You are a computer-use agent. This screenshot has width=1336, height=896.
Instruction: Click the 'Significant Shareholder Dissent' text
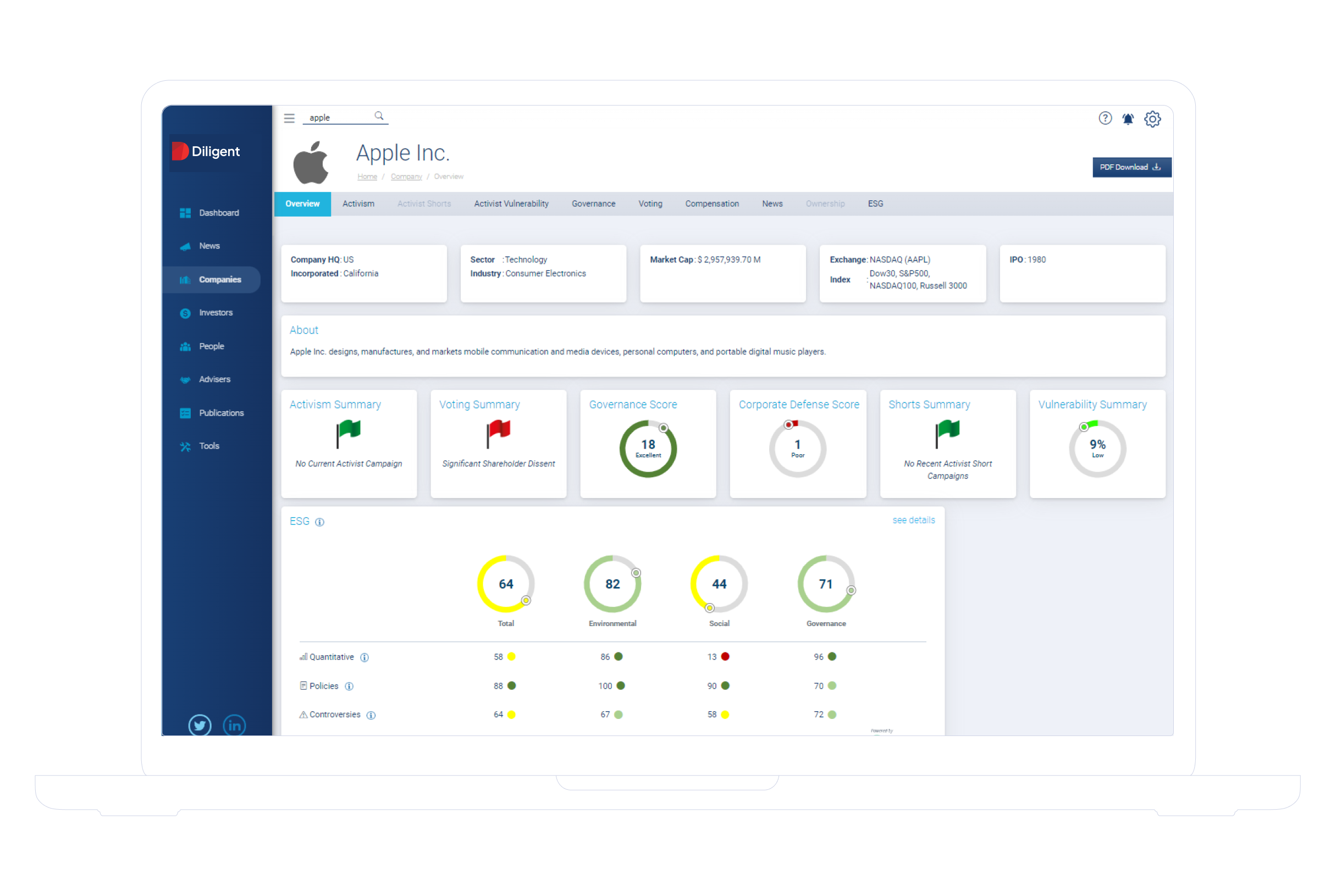point(498,464)
